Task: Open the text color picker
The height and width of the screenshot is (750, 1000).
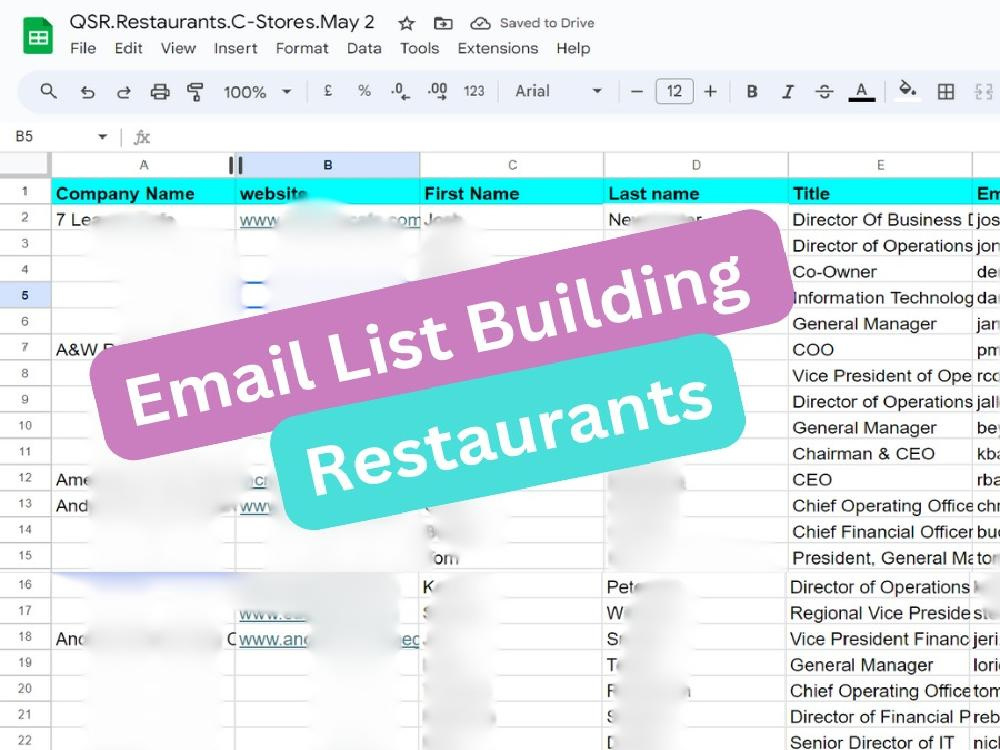Action: 861,92
